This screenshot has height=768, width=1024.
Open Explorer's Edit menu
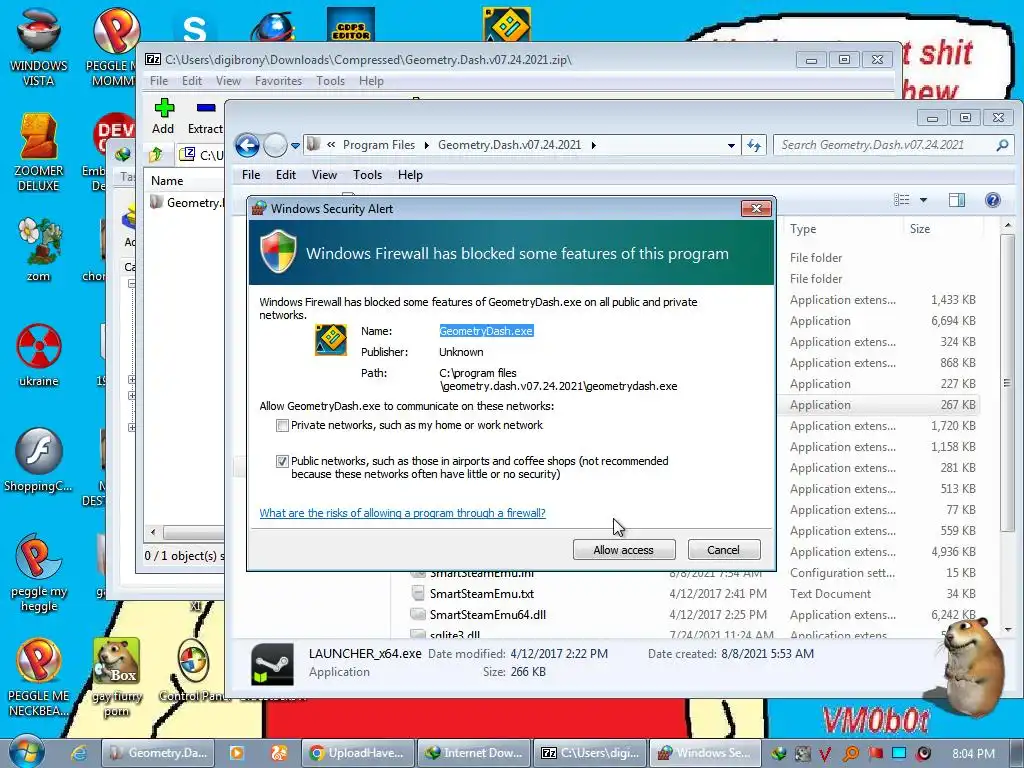click(285, 175)
